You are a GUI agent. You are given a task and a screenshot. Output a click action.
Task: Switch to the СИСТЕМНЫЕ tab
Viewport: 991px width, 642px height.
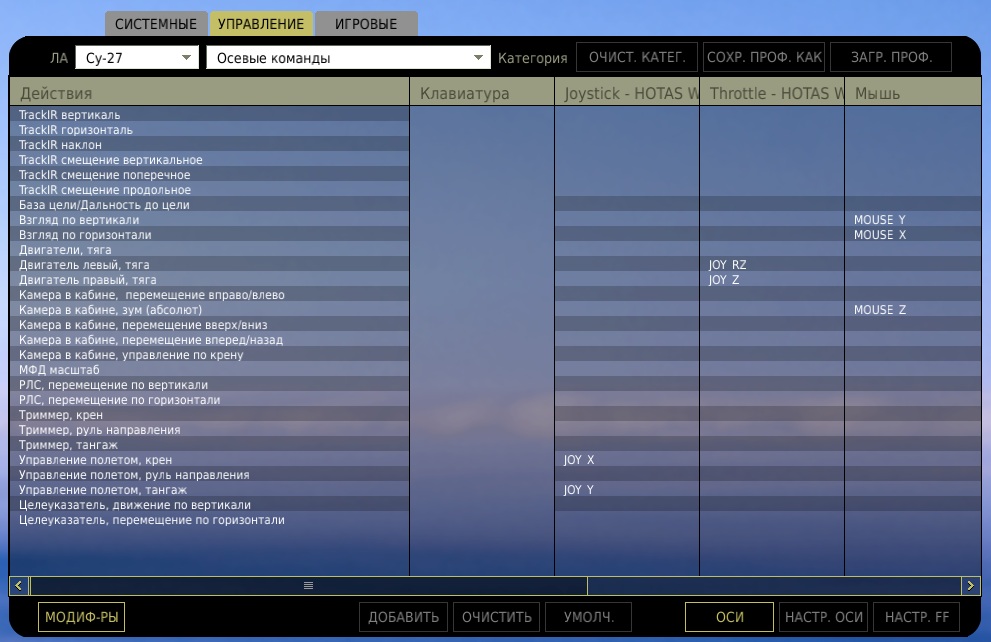156,24
